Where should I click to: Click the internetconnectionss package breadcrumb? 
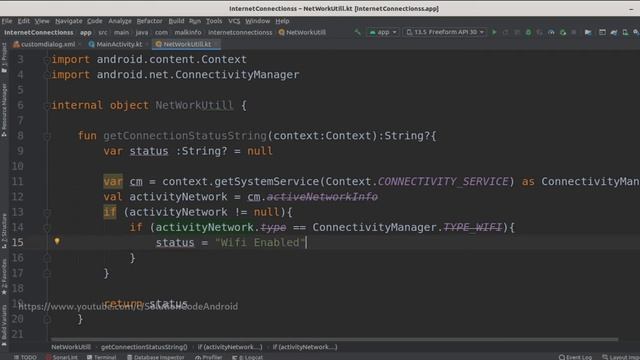click(240, 32)
